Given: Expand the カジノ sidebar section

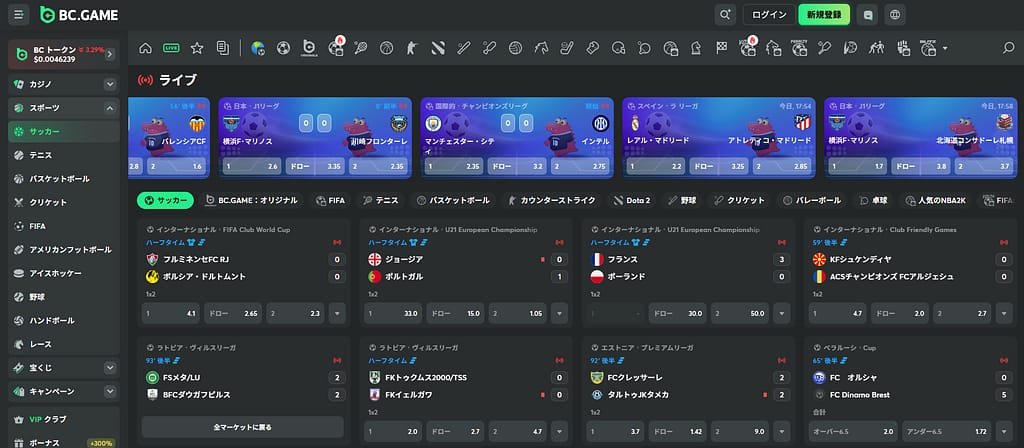Looking at the screenshot, I should pos(110,84).
